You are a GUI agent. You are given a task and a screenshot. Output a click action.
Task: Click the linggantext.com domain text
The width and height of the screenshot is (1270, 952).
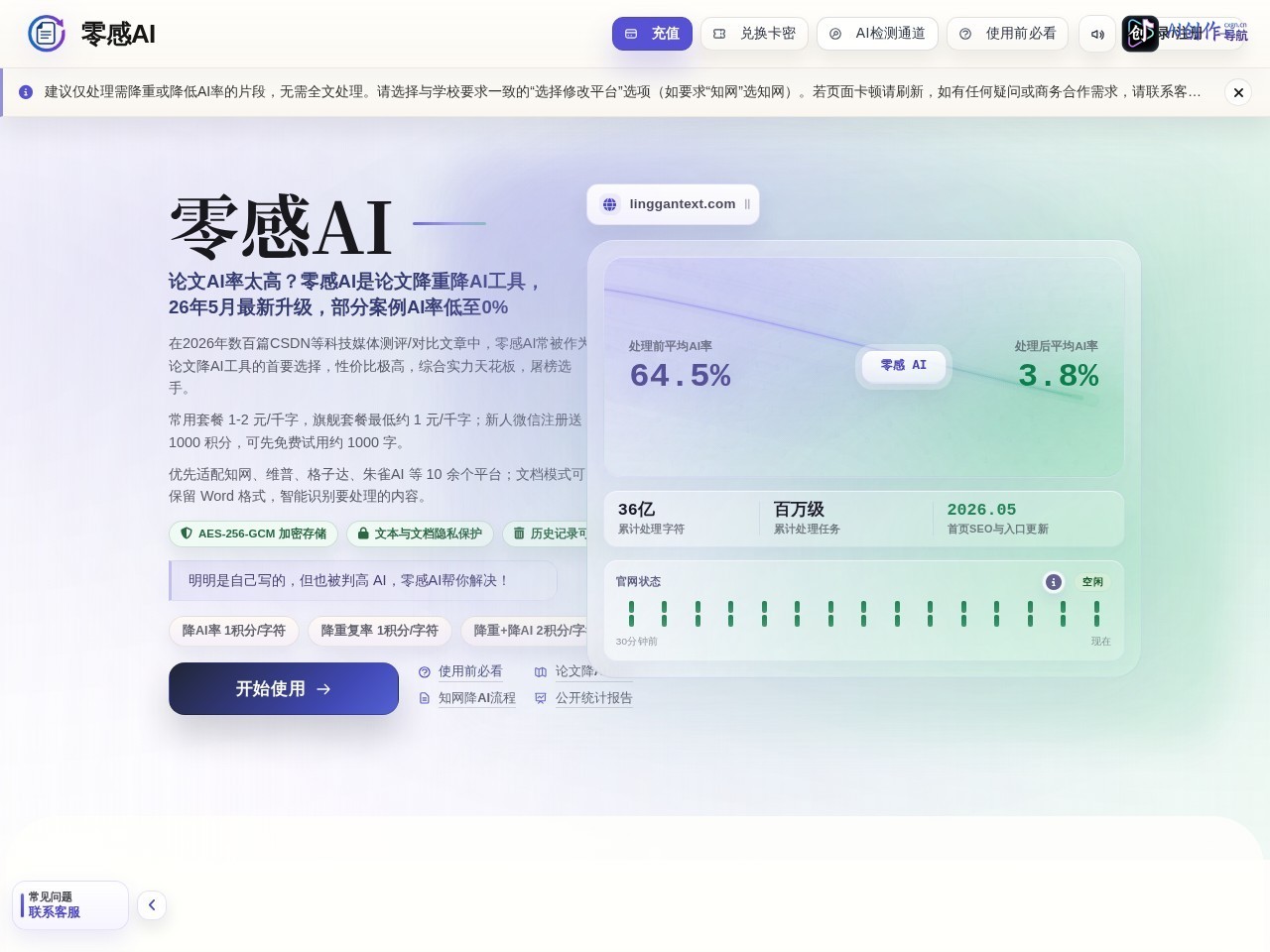[x=683, y=204]
